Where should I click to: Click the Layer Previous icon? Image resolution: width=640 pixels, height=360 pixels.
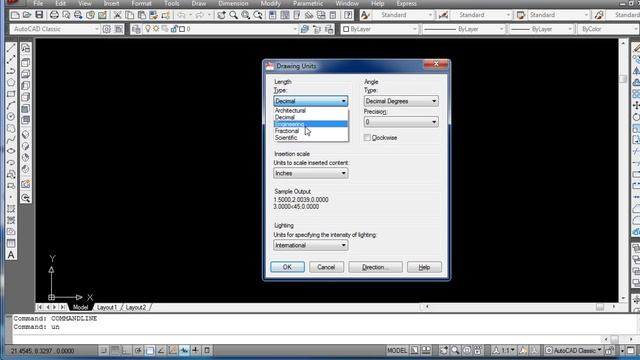click(x=317, y=29)
